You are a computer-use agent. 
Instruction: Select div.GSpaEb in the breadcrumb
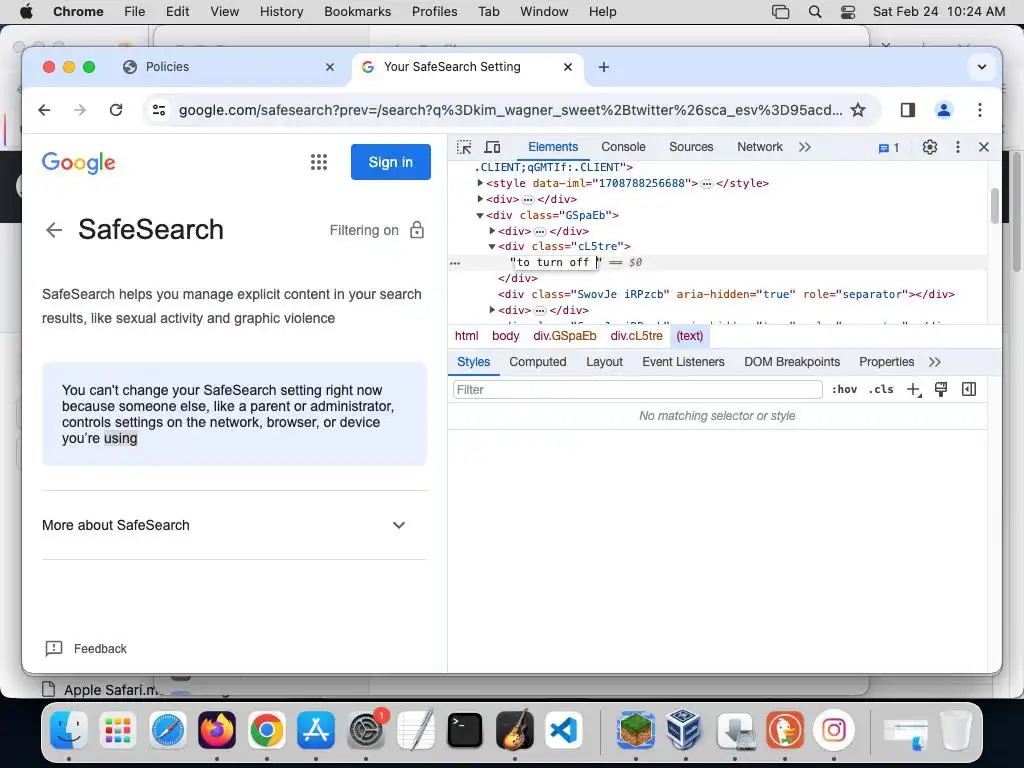point(564,336)
